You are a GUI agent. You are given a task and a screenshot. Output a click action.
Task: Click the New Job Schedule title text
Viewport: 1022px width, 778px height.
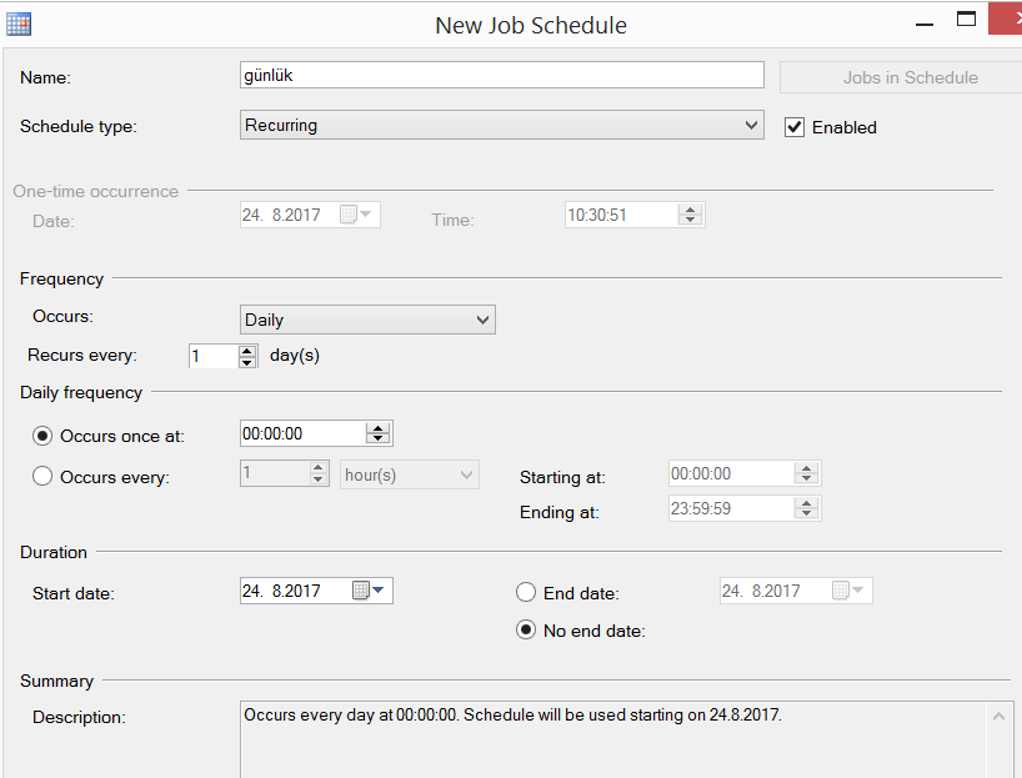[531, 25]
